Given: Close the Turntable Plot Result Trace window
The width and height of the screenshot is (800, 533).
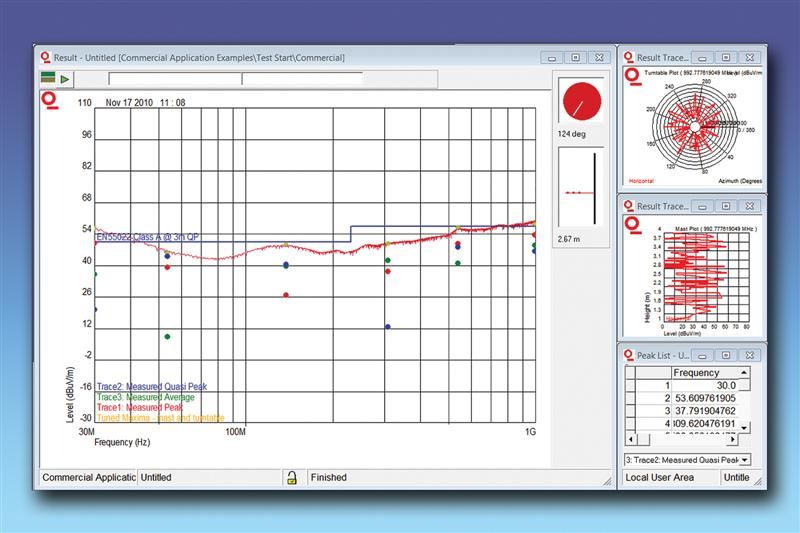Looking at the screenshot, I should [750, 58].
